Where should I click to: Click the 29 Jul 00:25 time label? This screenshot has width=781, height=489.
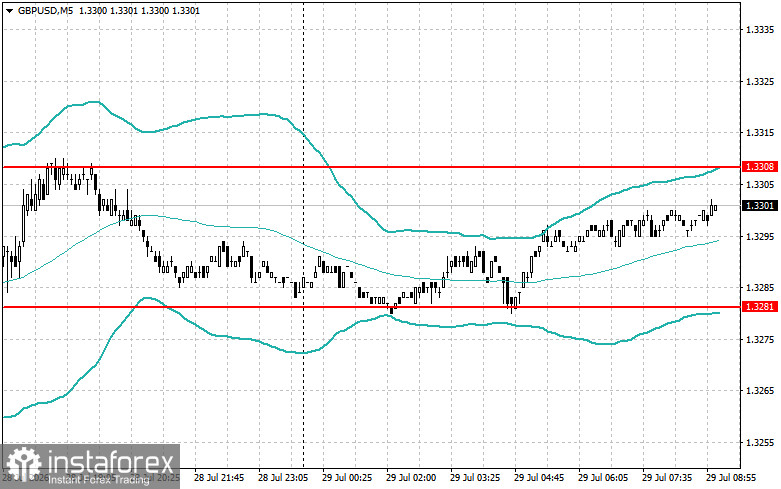(x=347, y=478)
